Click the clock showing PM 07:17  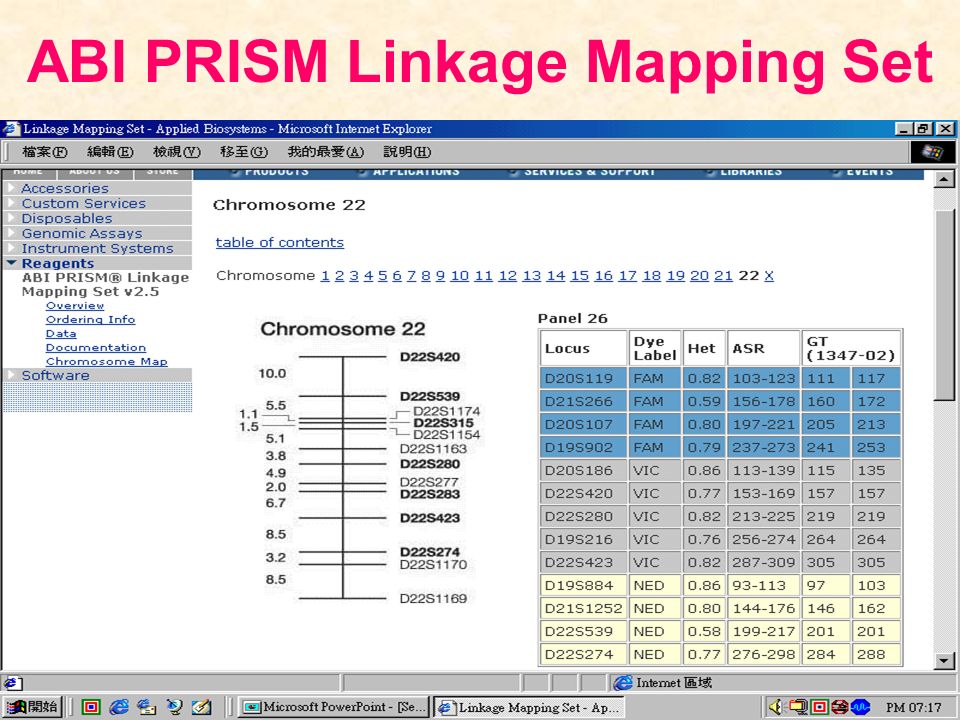[913, 707]
